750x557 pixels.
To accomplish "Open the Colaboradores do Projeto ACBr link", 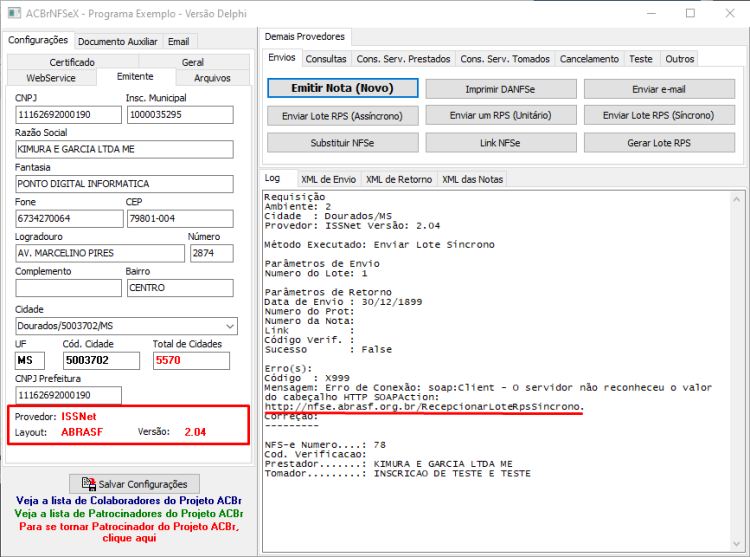I will pyautogui.click(x=129, y=501).
